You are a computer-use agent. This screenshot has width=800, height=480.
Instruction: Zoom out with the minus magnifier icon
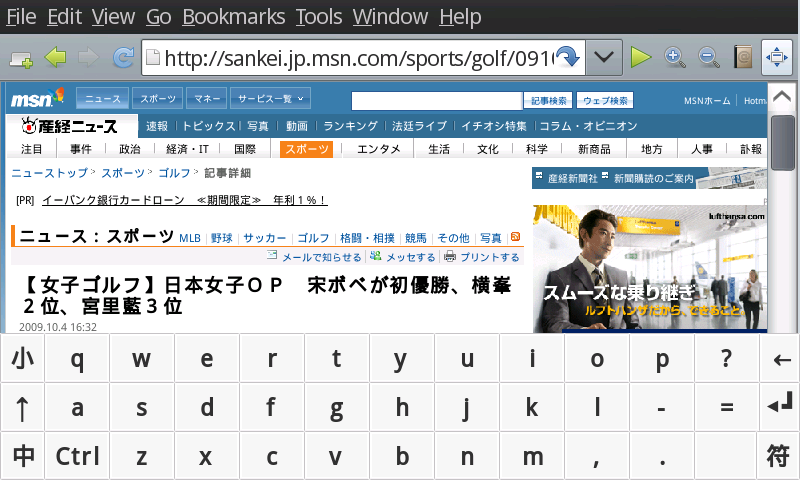709,57
